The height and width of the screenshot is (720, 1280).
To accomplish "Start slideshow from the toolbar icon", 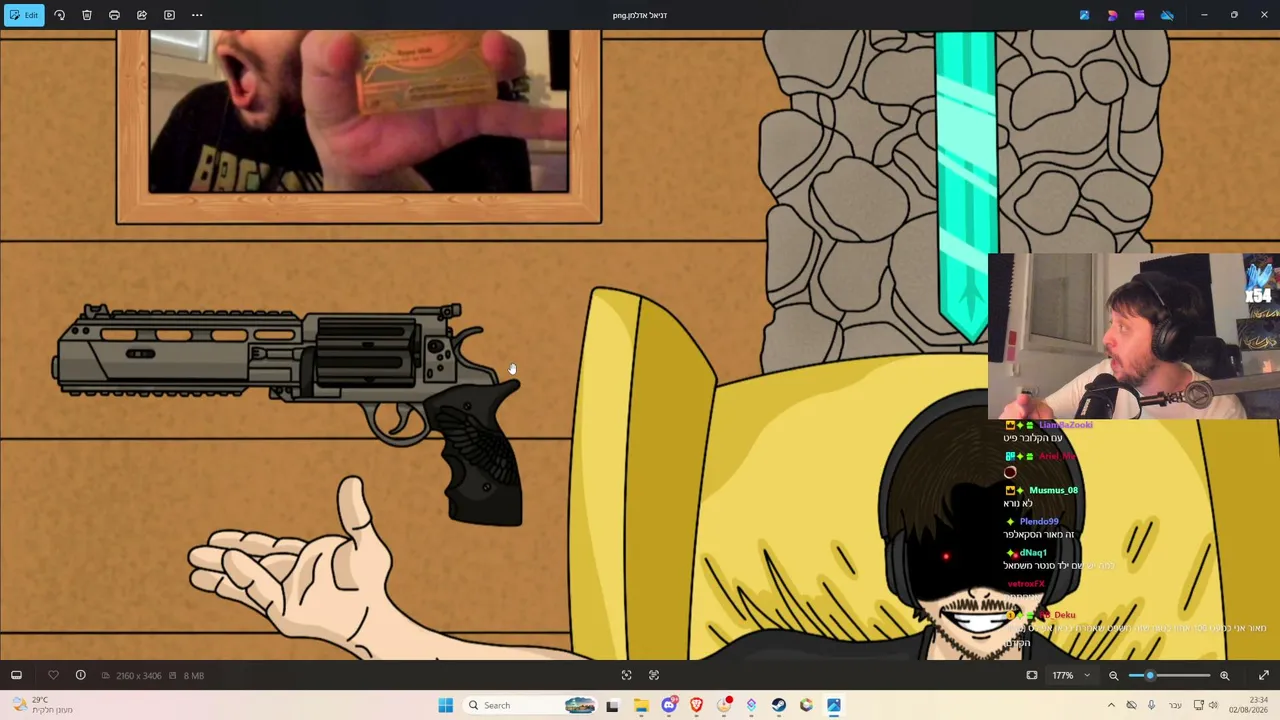I will coord(169,15).
